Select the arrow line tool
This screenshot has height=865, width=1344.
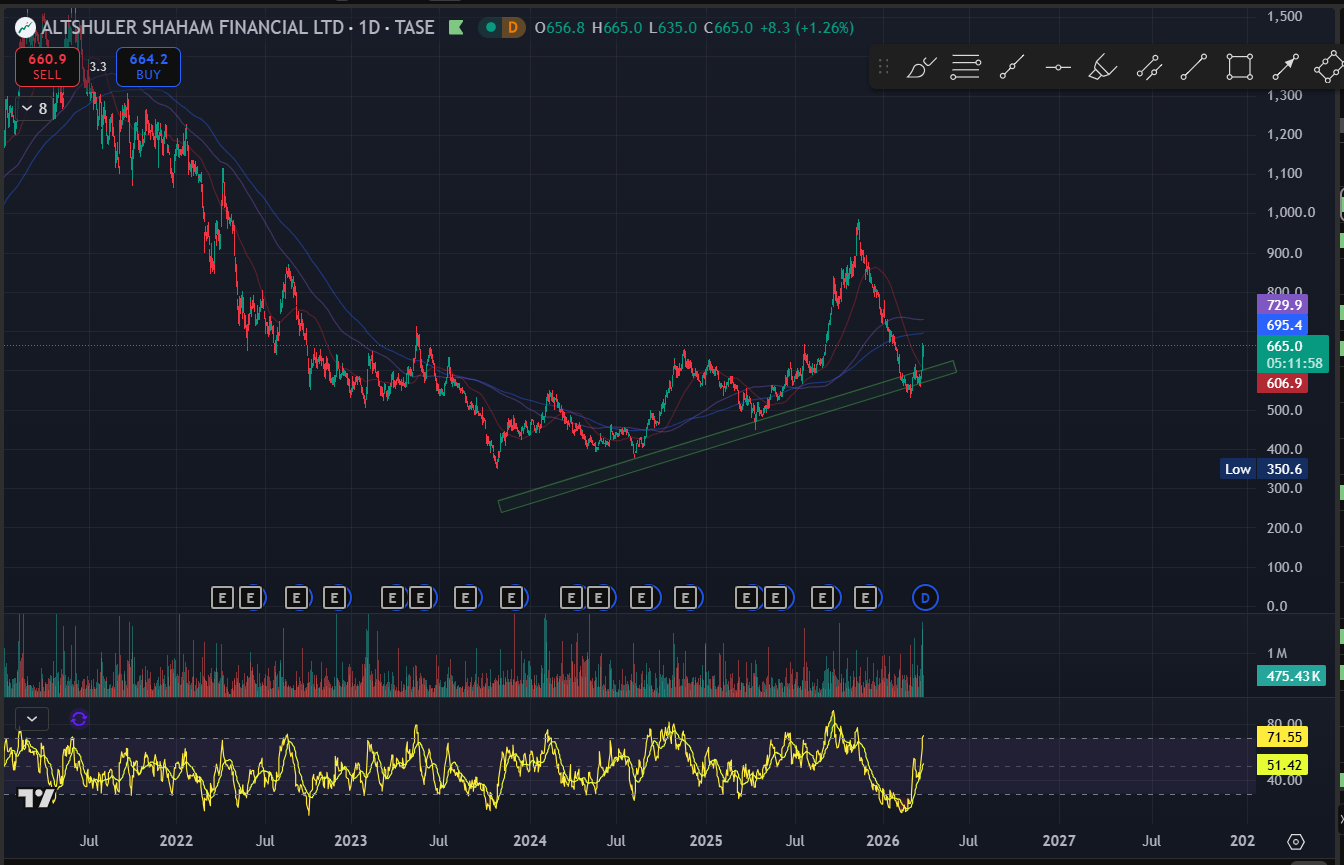coord(1284,68)
